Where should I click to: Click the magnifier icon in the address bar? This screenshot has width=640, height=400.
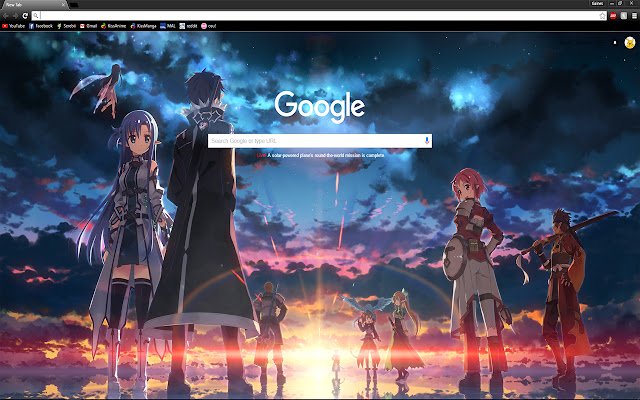click(36, 16)
